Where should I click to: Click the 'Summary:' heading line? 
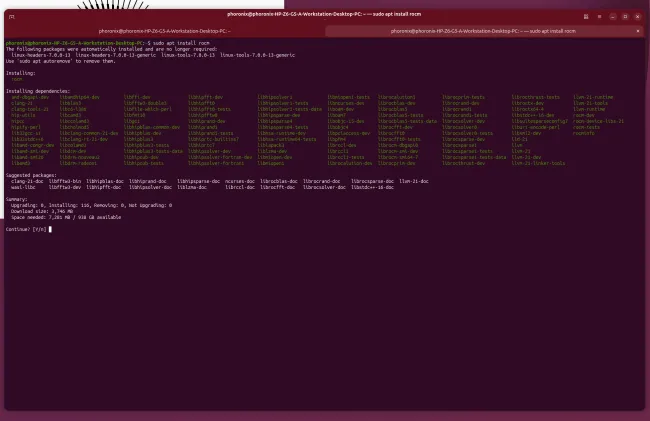(x=17, y=199)
